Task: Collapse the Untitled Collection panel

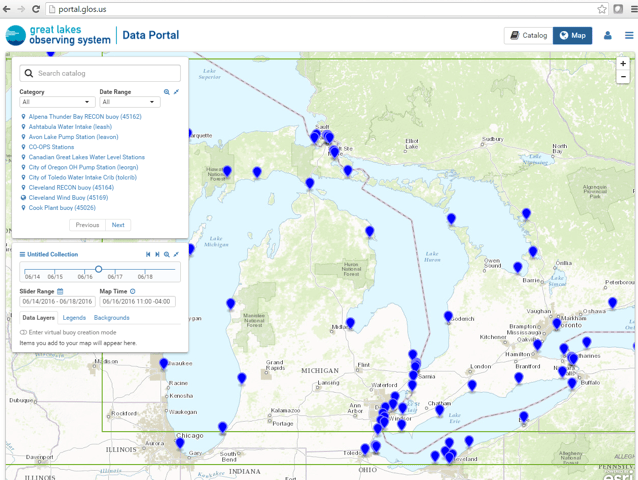Action: coord(176,254)
